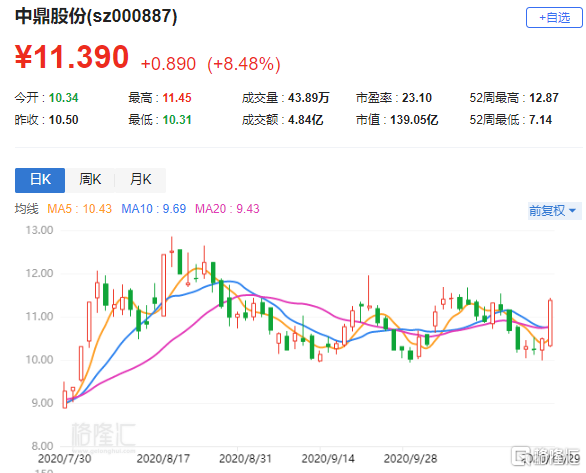Click the 11.00 price axis label
586x473 pixels.
click(39, 317)
